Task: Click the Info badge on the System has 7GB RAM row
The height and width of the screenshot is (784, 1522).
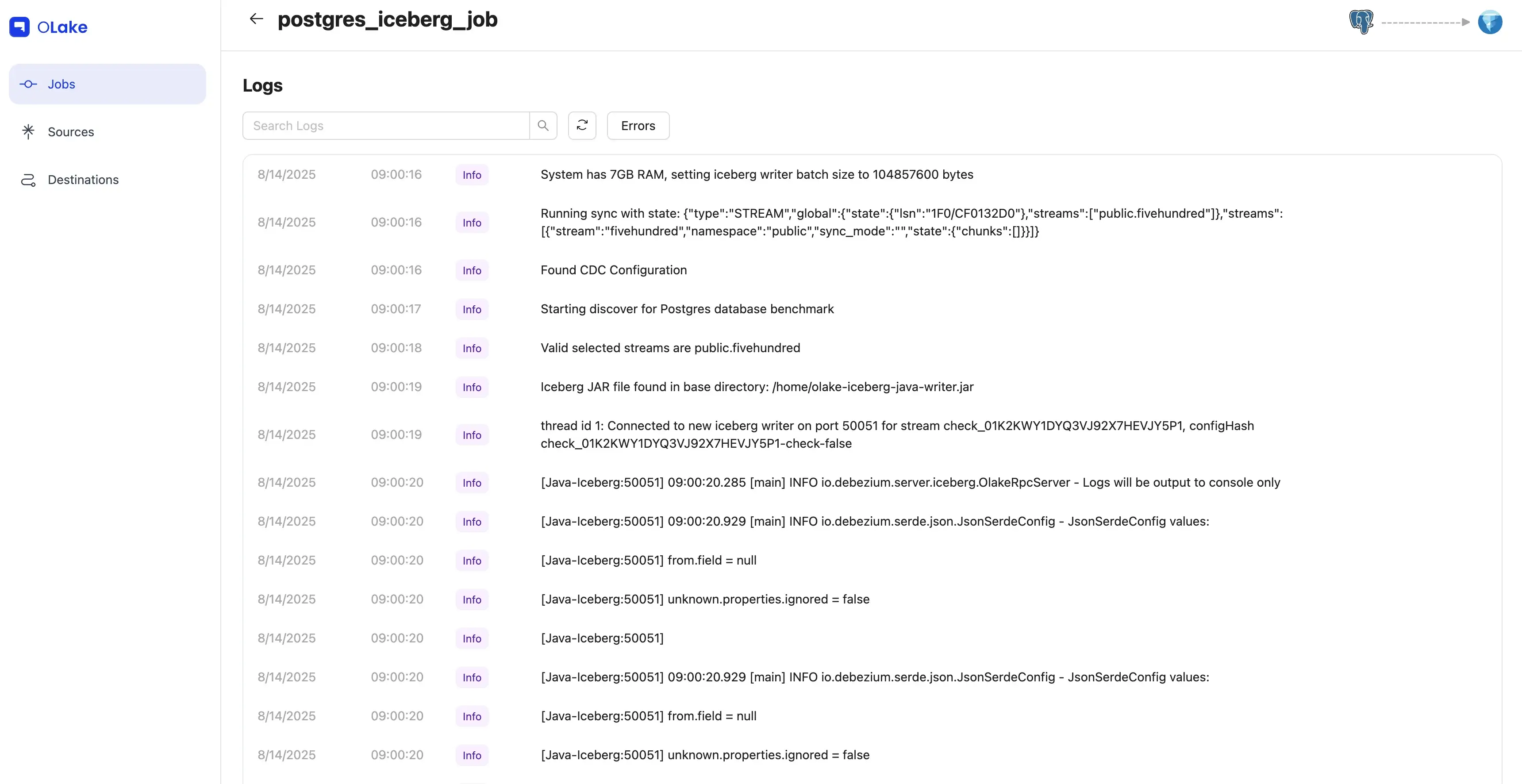Action: (472, 175)
